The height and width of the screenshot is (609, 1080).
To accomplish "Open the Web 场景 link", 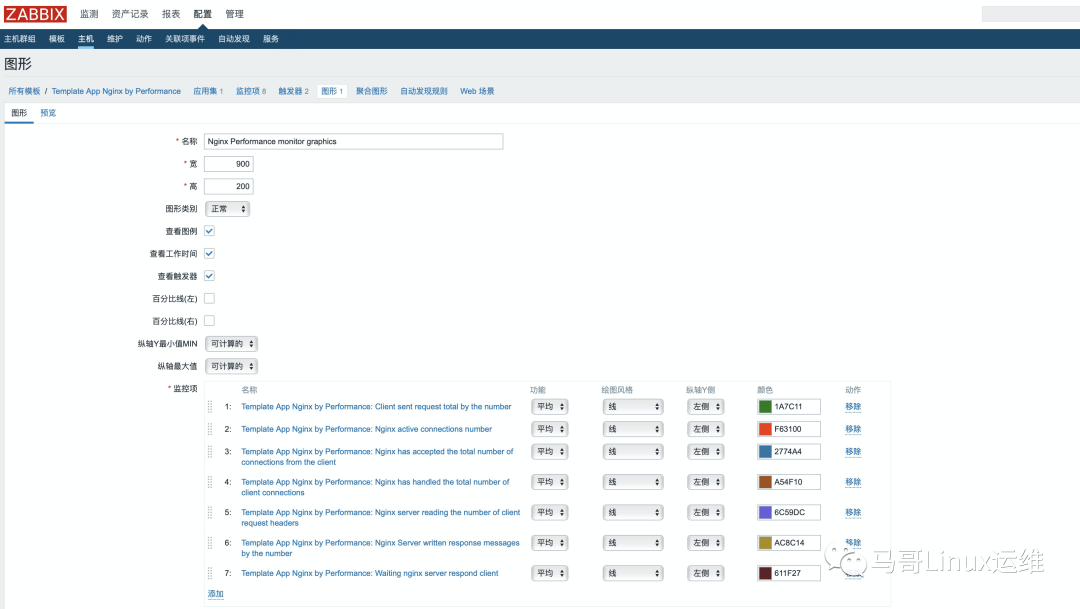I will click(477, 91).
